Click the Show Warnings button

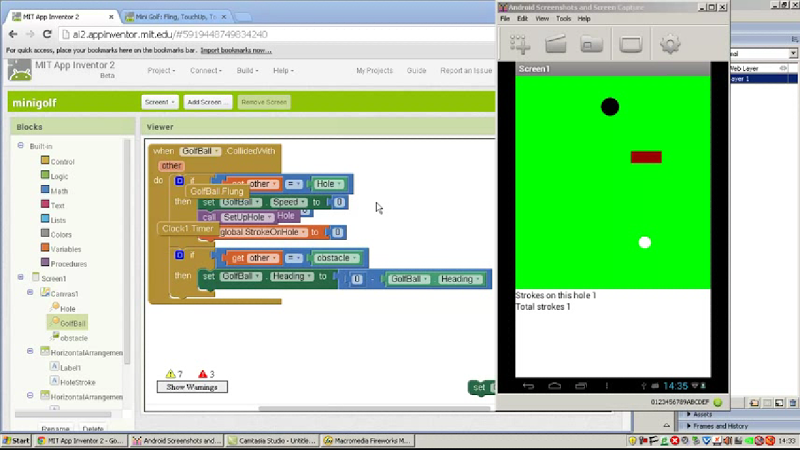pos(192,387)
